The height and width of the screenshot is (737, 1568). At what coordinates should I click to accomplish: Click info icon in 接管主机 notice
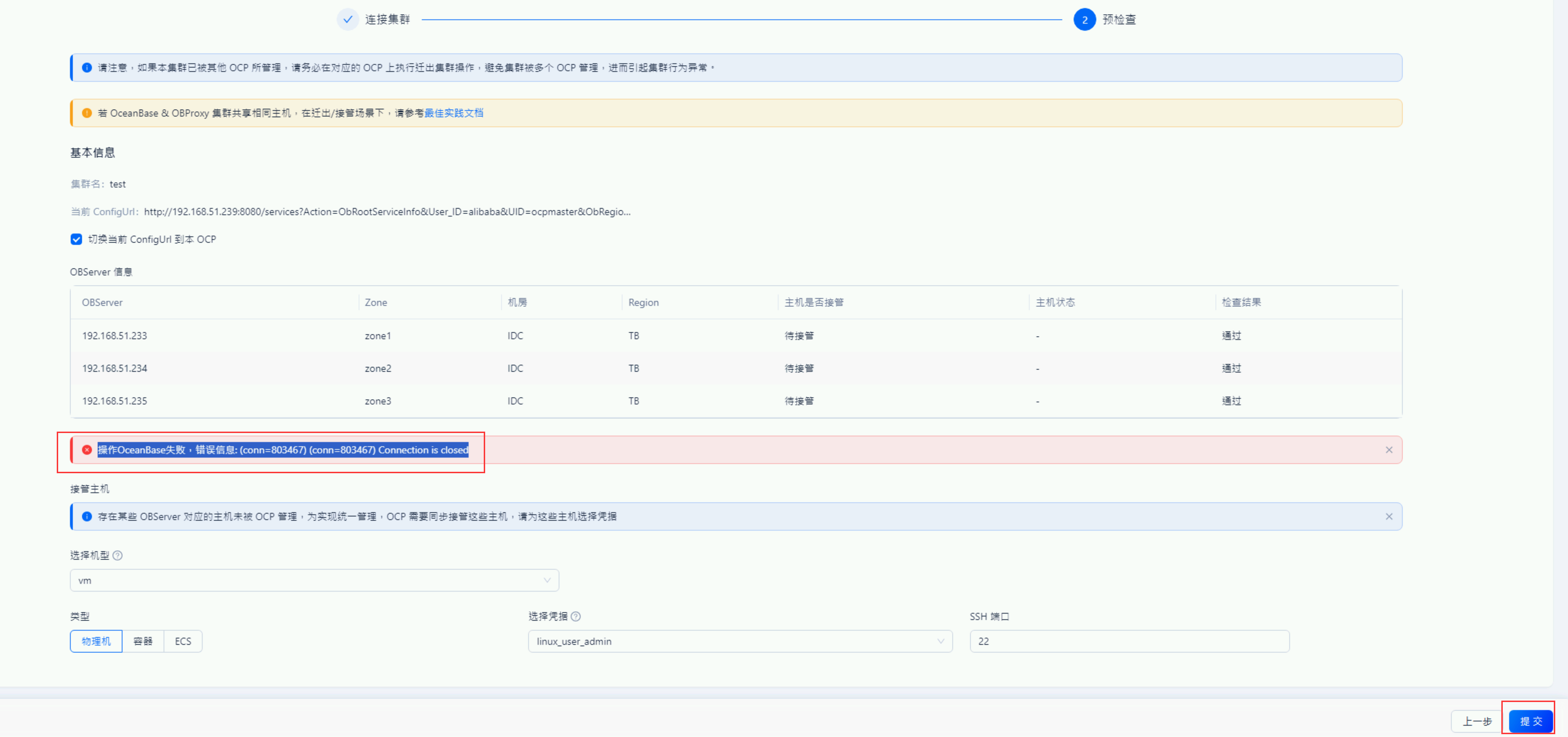tap(87, 516)
